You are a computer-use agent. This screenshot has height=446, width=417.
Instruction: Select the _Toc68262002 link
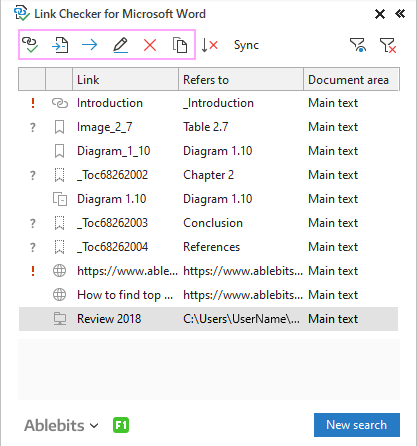(x=112, y=175)
